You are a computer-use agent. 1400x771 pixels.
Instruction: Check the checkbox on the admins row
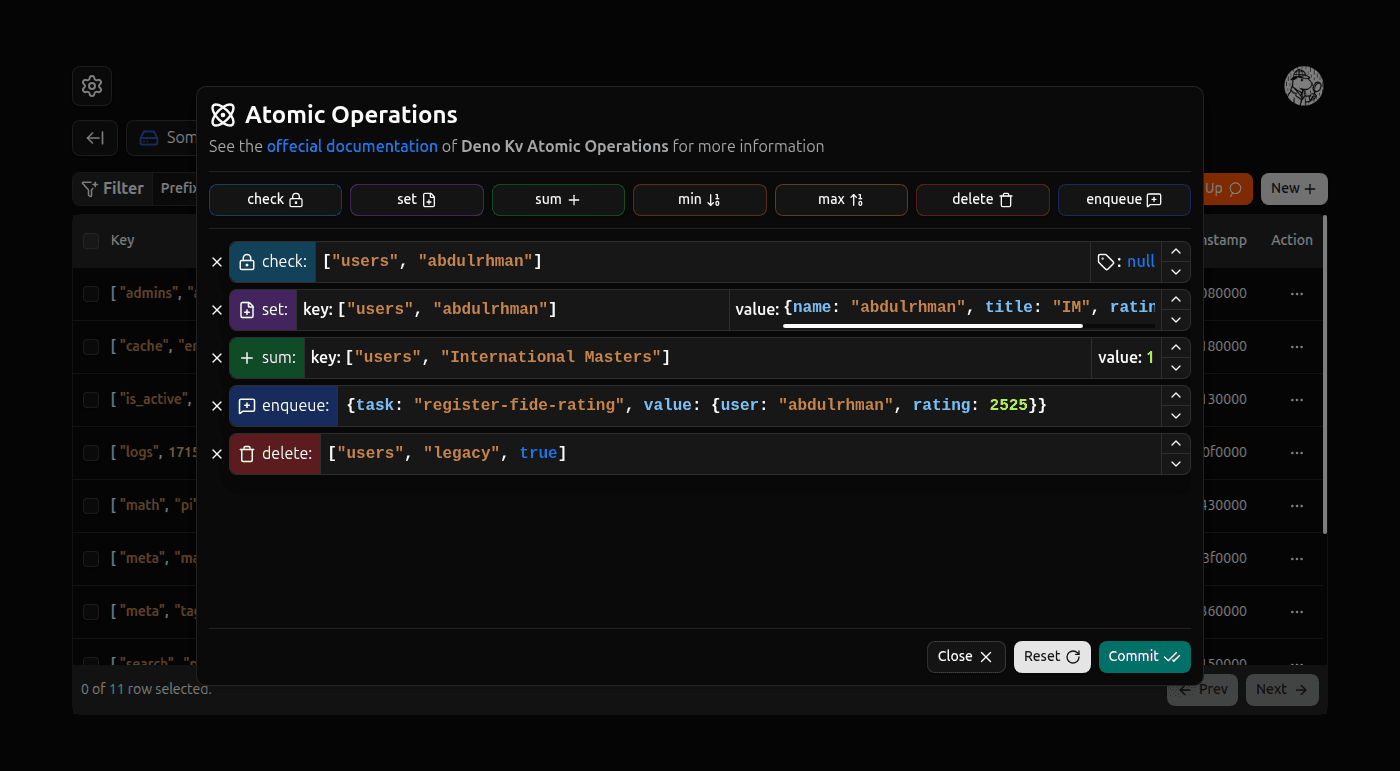89,292
